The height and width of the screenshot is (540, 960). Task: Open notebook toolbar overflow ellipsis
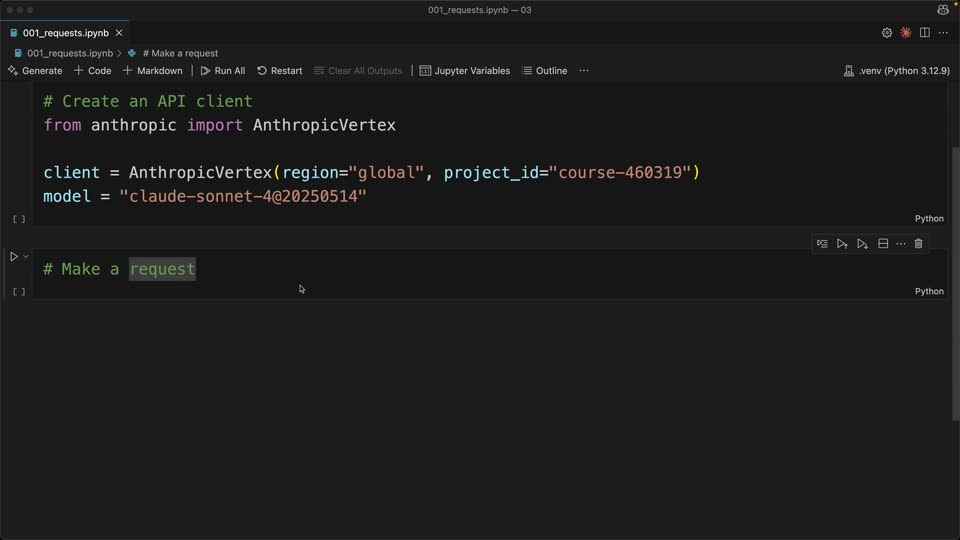(x=584, y=71)
